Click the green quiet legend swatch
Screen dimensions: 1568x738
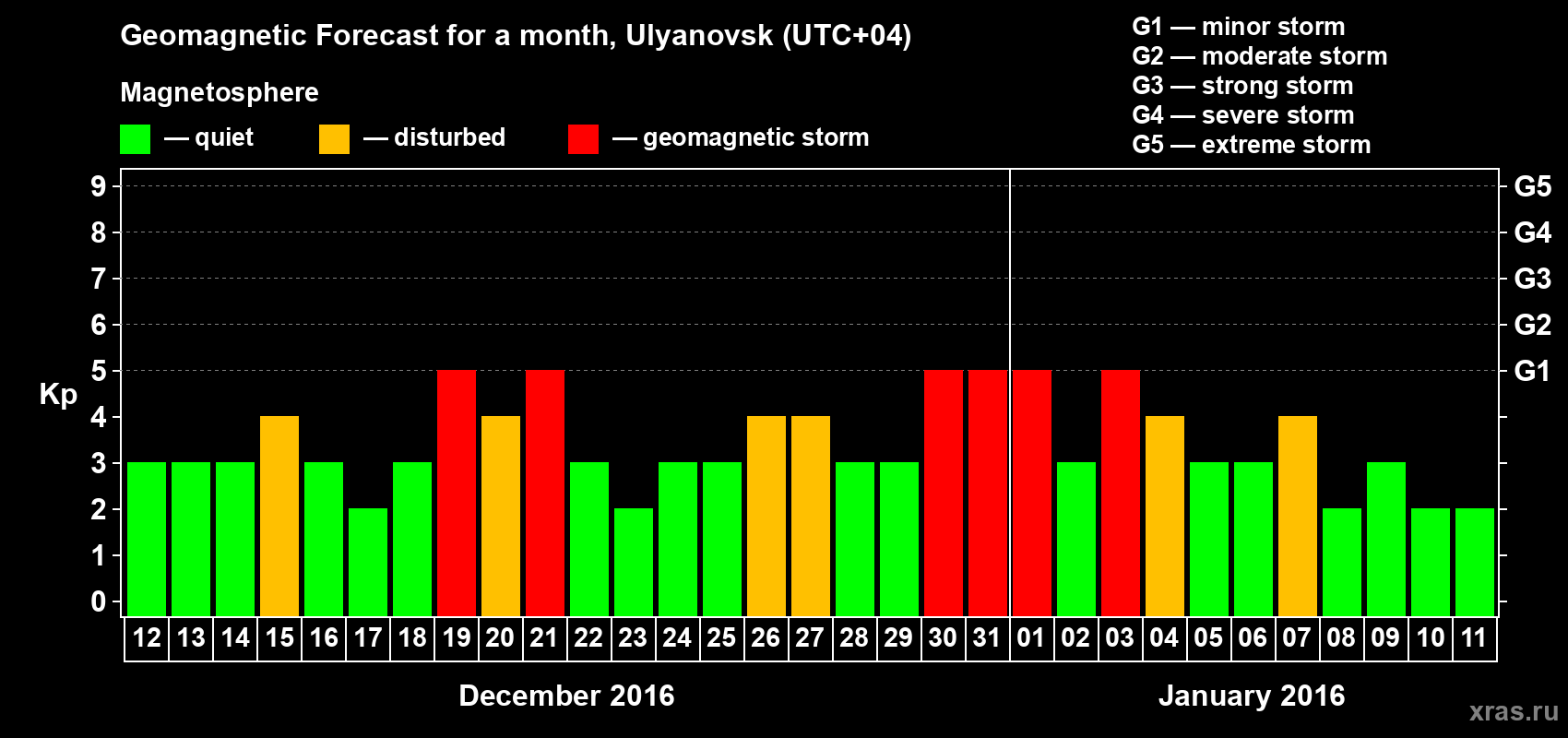(136, 139)
